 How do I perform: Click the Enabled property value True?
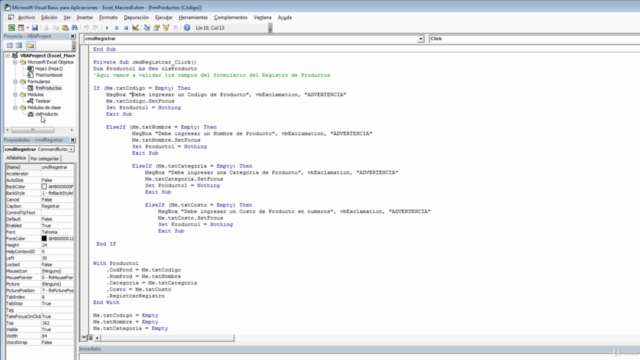pyautogui.click(x=58, y=226)
